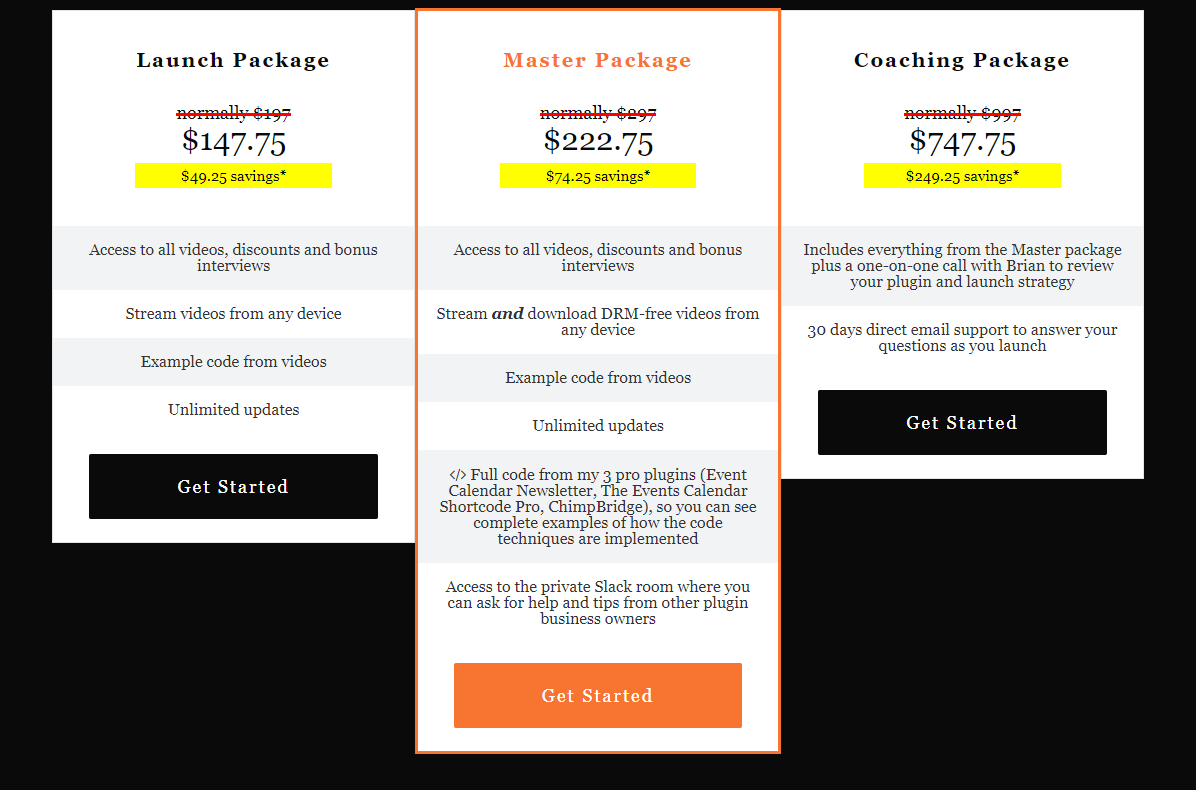
Task: Click the Coaching Package heading
Action: tap(962, 60)
